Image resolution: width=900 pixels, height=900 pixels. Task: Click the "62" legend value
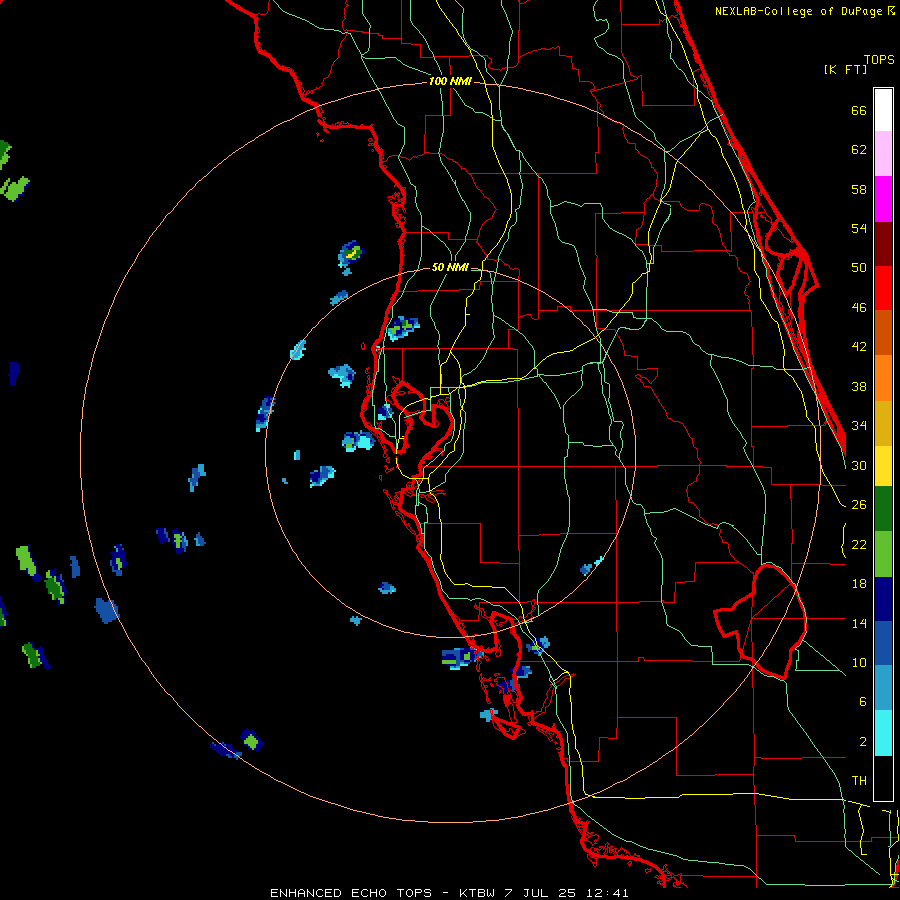point(859,150)
